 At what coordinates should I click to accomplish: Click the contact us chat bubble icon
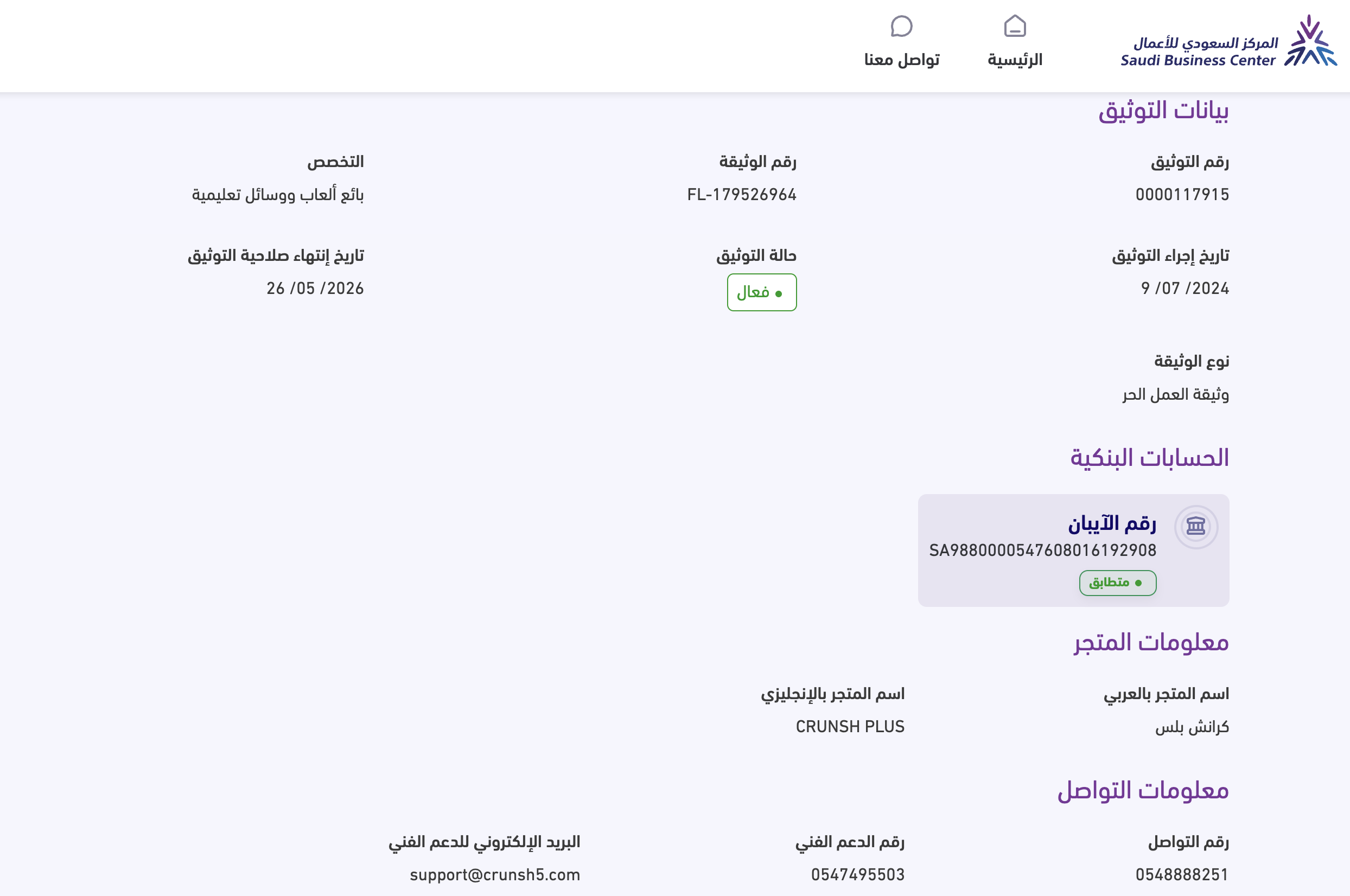click(901, 26)
